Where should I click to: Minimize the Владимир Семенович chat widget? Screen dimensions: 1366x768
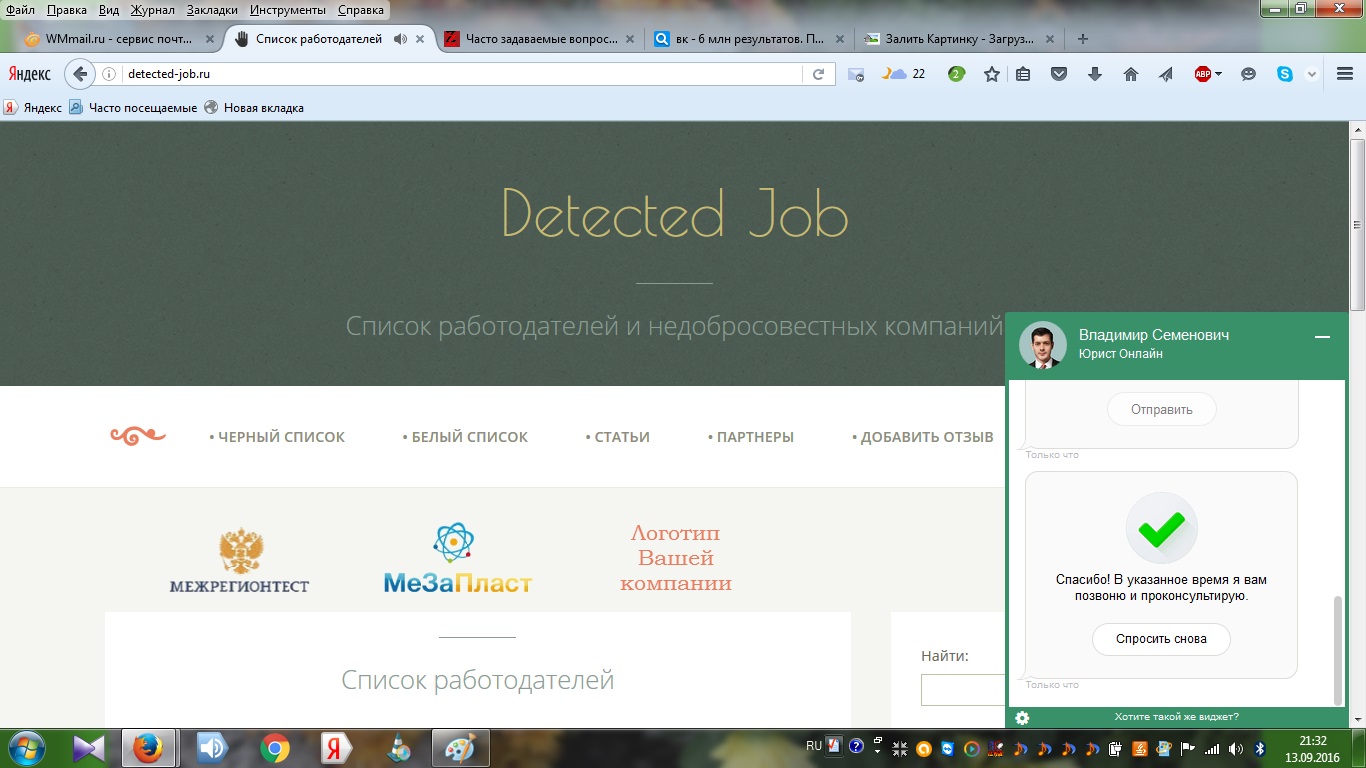[x=1322, y=338]
